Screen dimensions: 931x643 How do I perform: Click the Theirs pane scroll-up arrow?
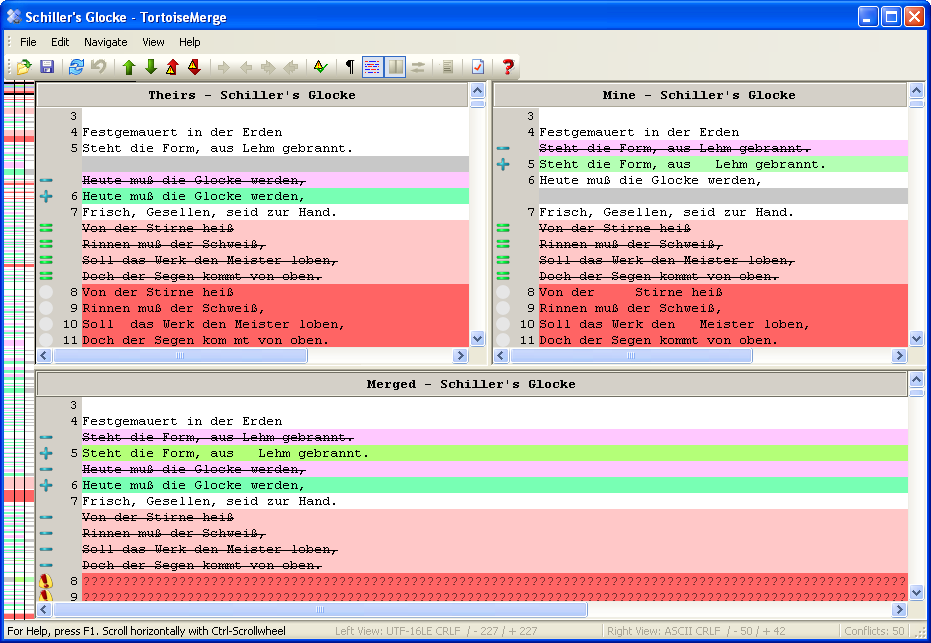477,90
